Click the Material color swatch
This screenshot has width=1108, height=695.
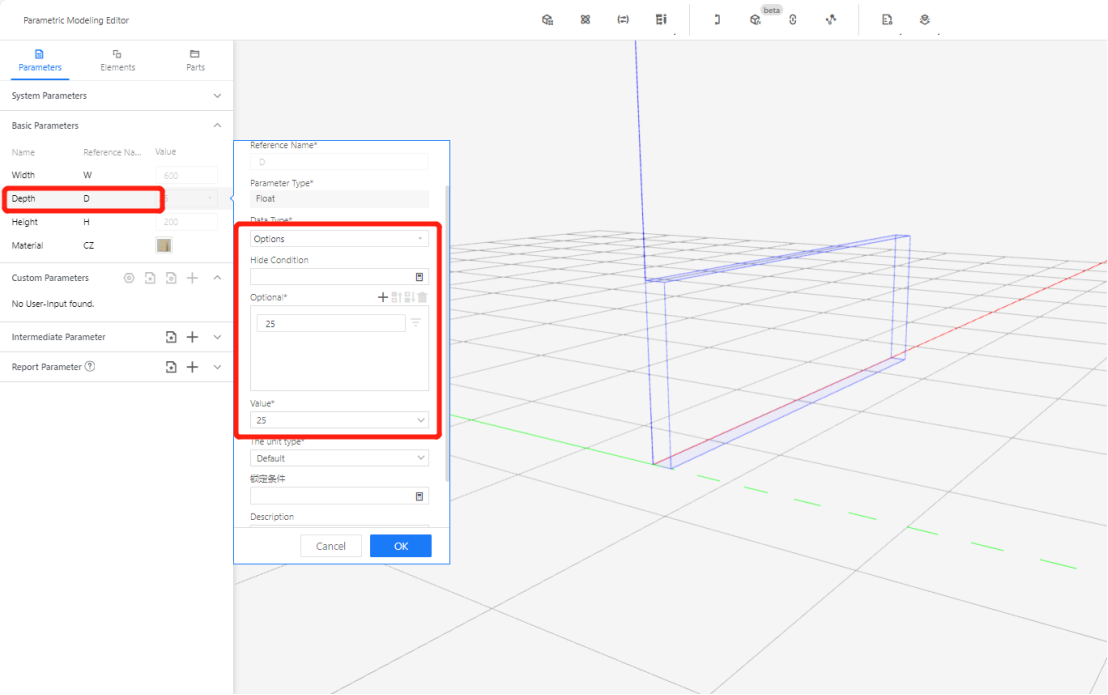[164, 245]
